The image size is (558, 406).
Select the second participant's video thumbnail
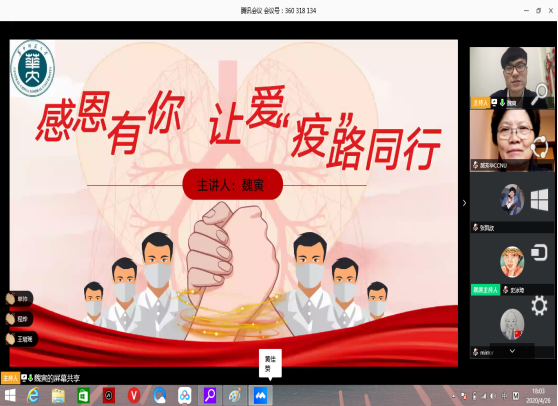tap(512, 141)
